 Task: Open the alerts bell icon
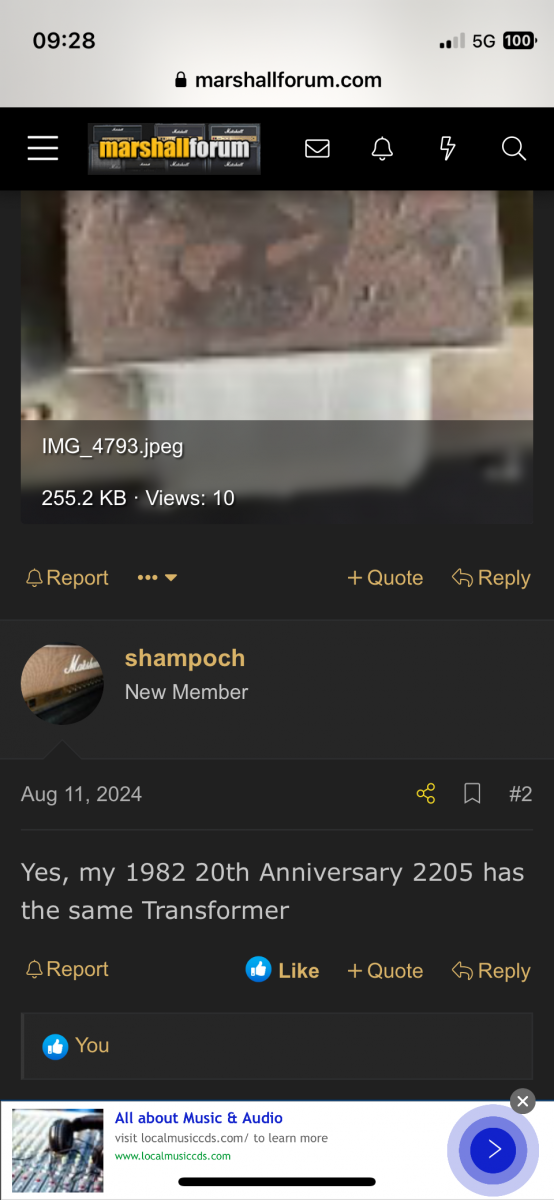pyautogui.click(x=382, y=149)
